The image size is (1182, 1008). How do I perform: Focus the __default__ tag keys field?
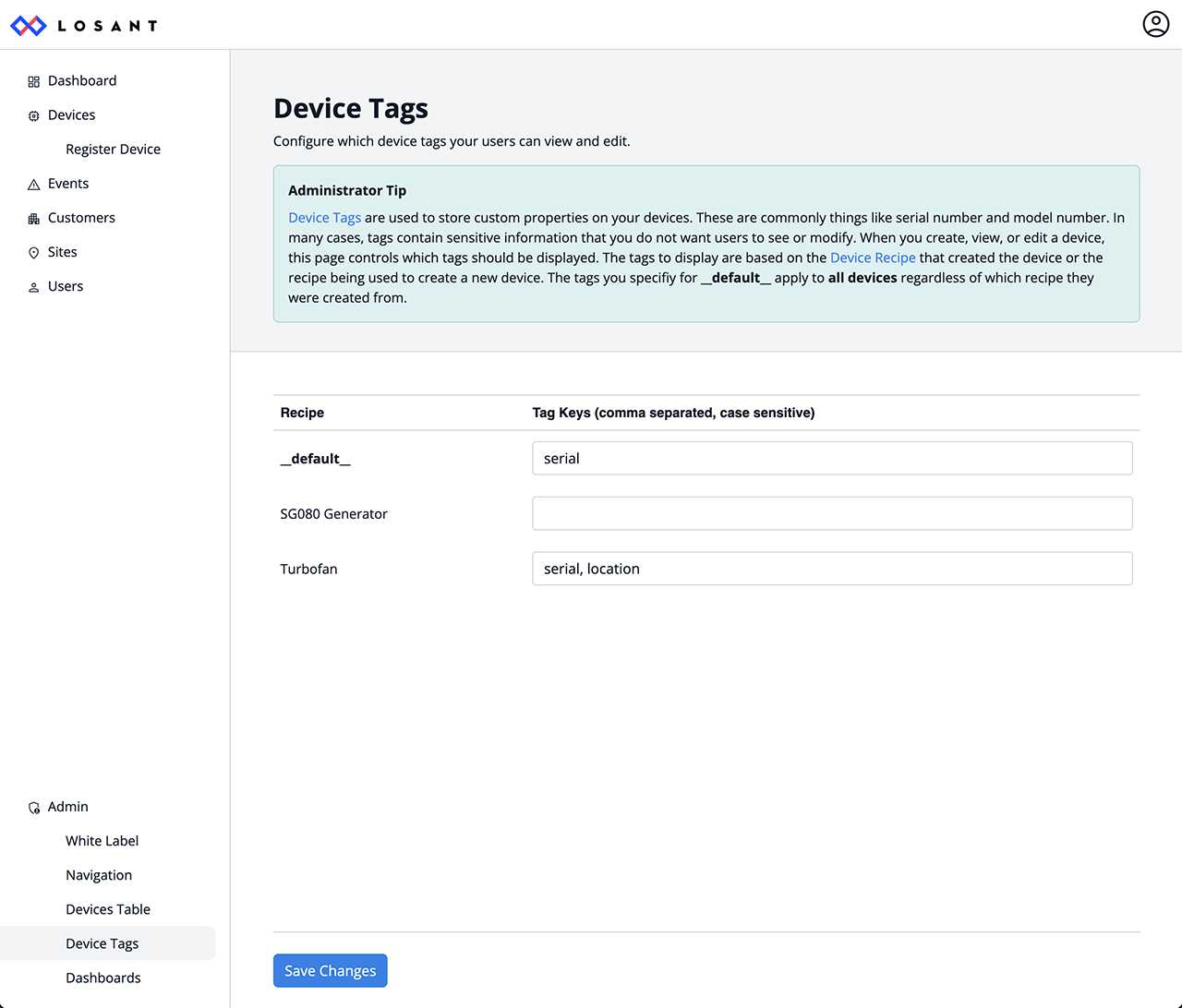pos(832,458)
